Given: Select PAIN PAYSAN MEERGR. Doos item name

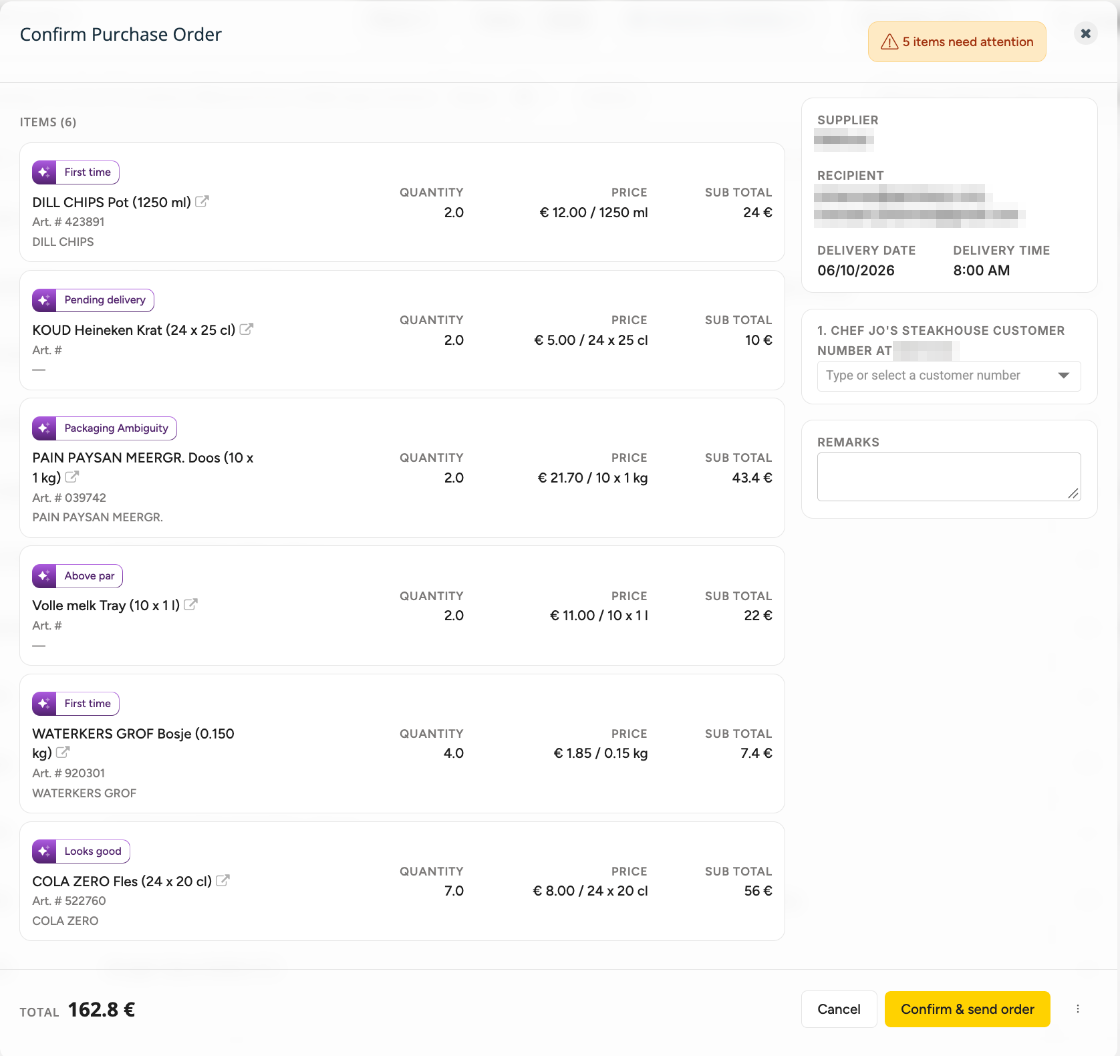Looking at the screenshot, I should [x=143, y=467].
